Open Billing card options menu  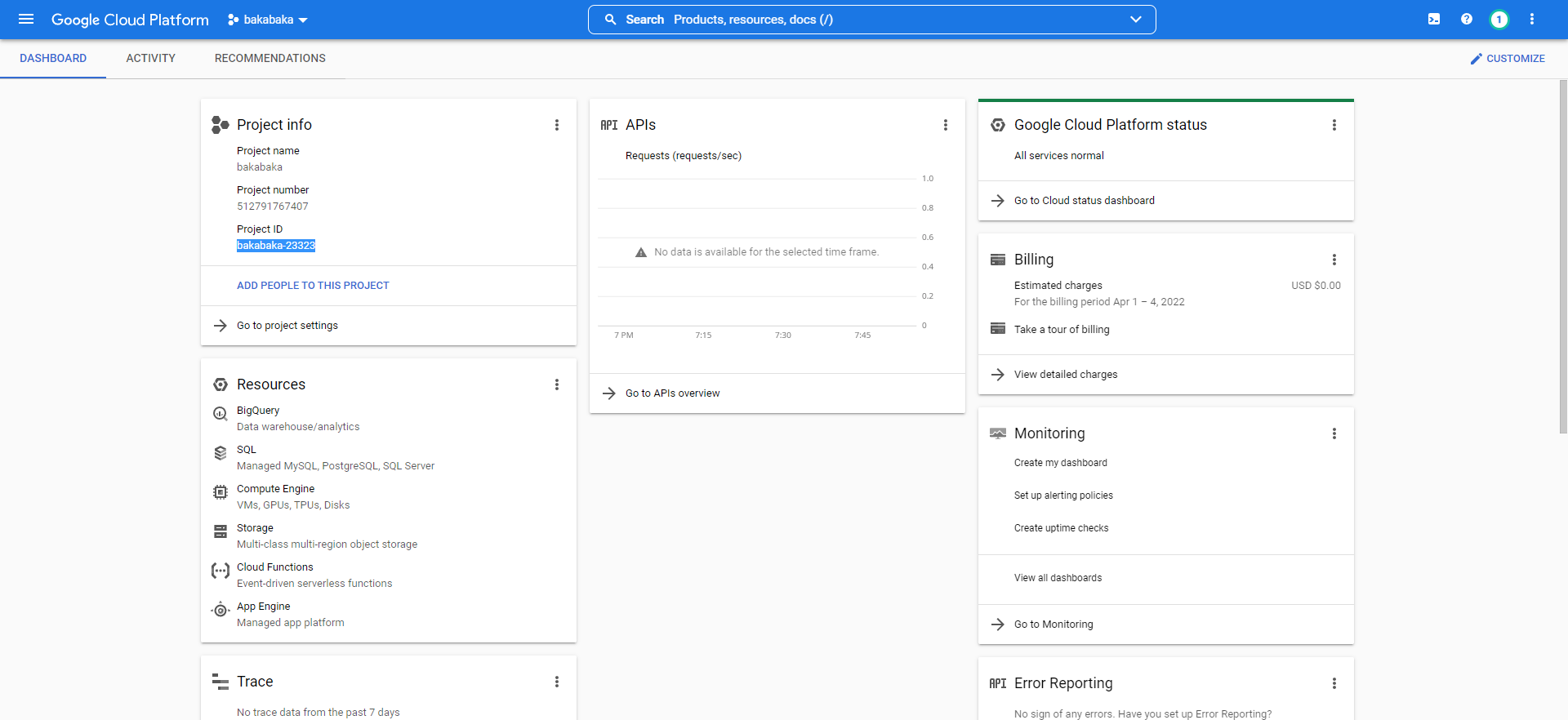(1334, 260)
